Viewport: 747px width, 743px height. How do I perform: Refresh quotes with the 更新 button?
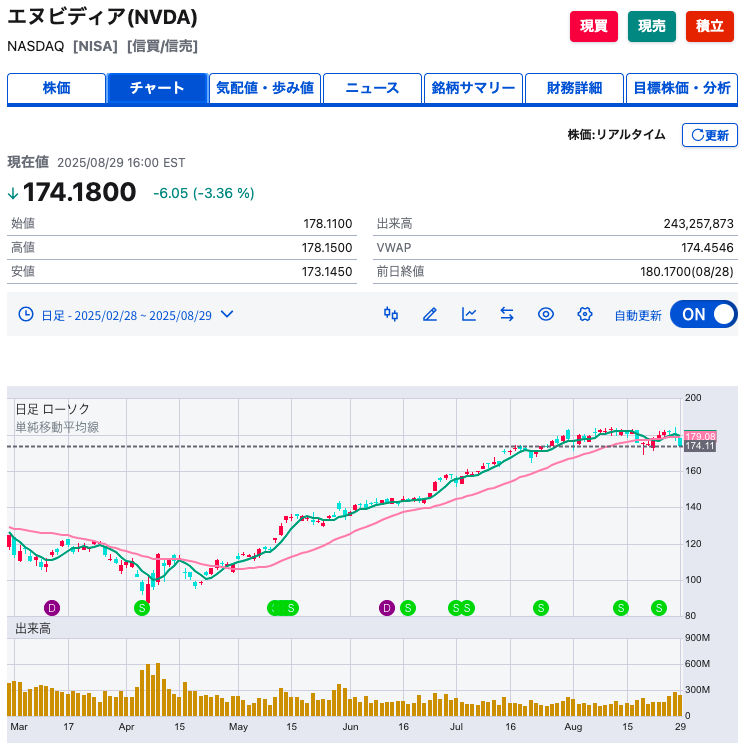pos(710,135)
